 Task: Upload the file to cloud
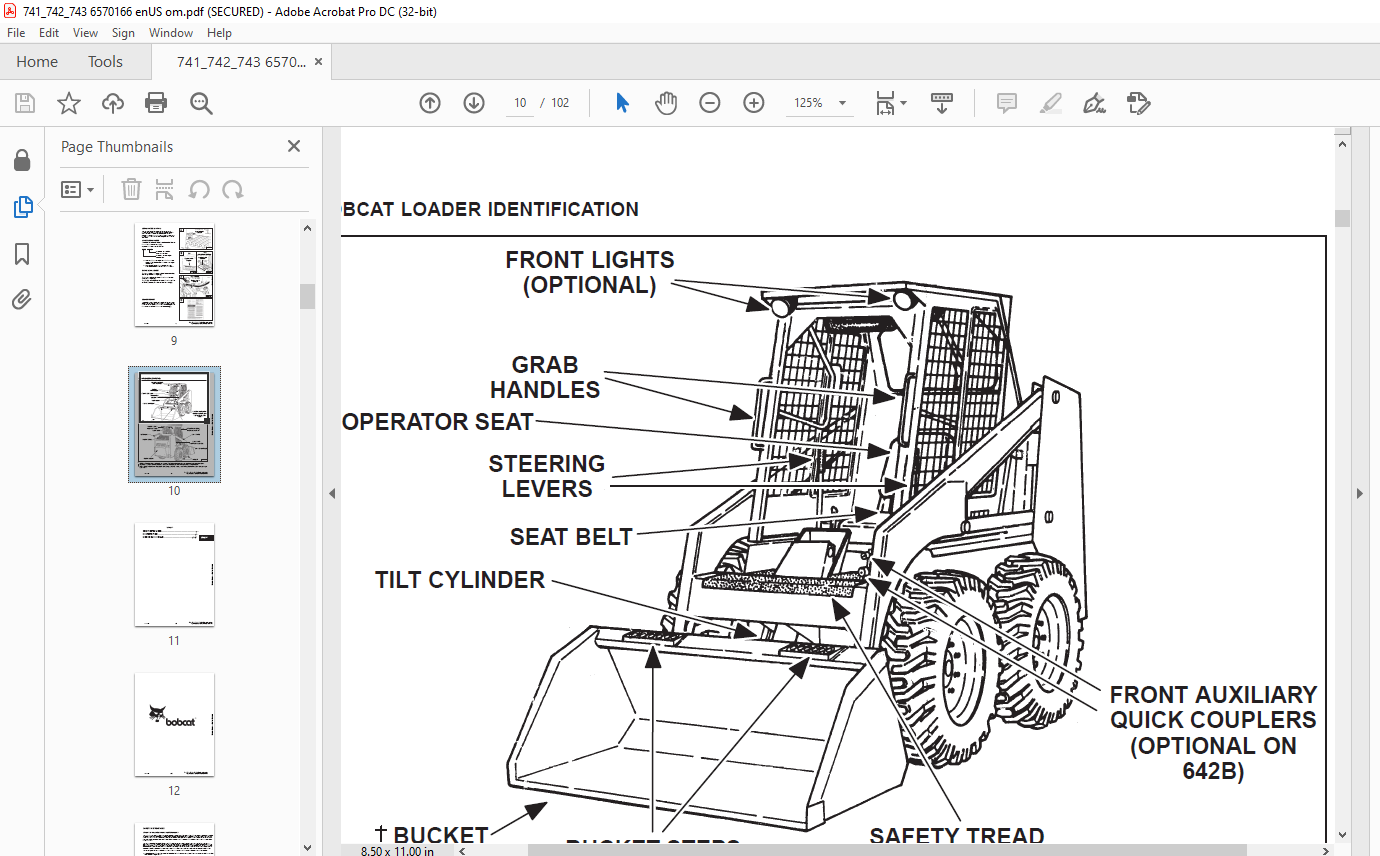pyautogui.click(x=113, y=103)
